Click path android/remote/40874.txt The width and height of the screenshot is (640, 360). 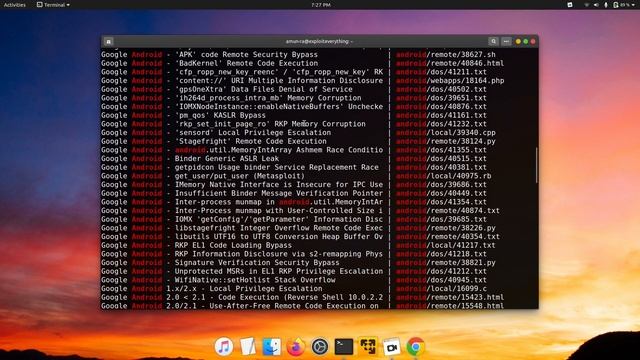pyautogui.click(x=447, y=211)
